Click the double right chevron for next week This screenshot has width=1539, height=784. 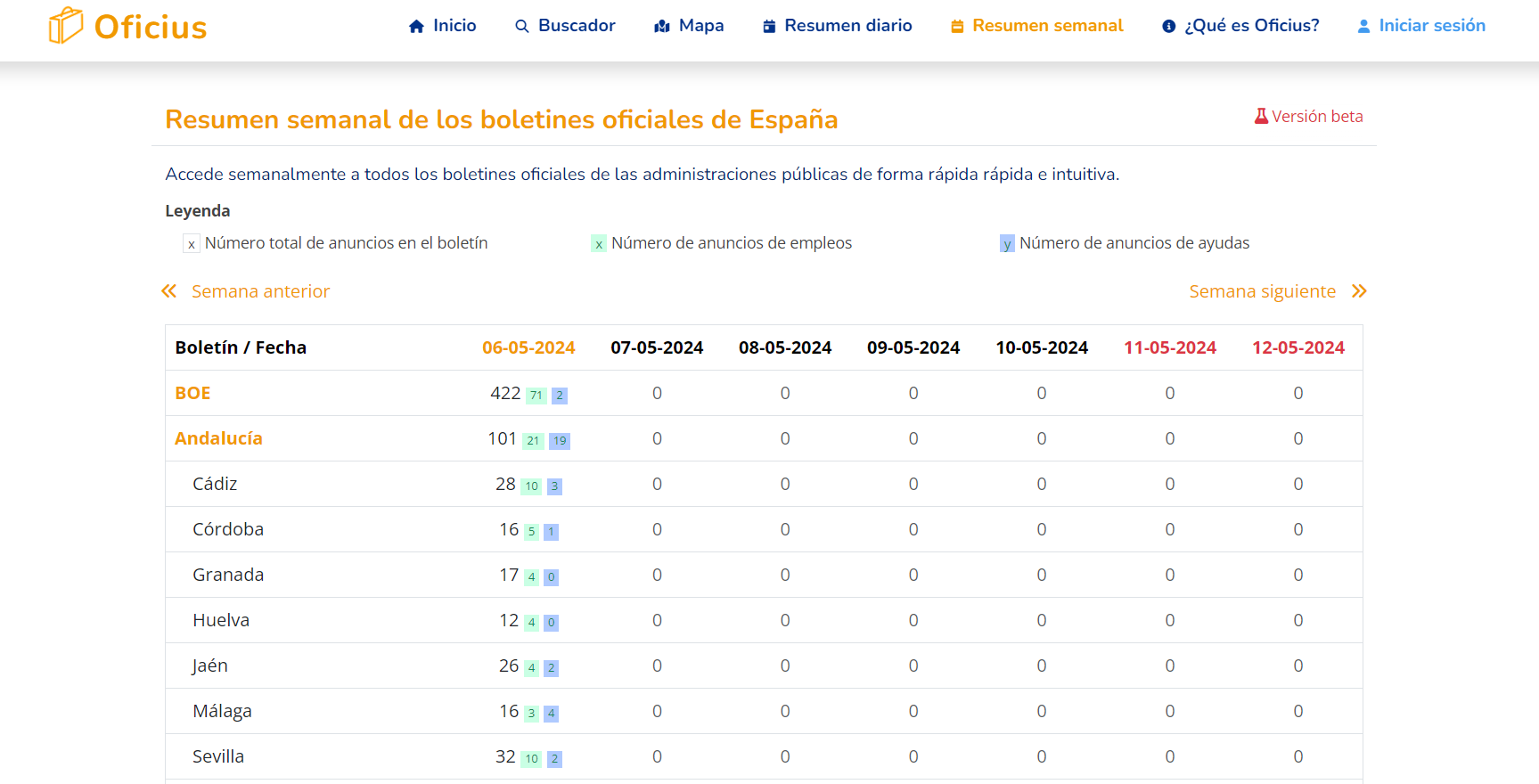click(1359, 291)
